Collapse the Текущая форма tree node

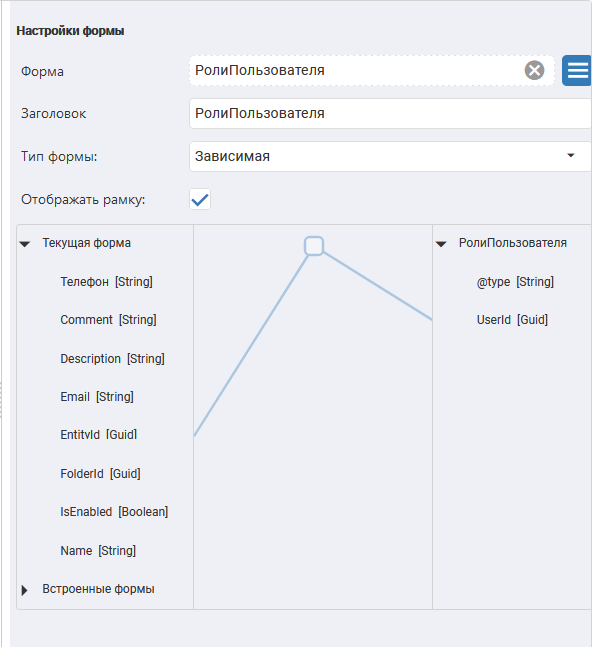tap(25, 244)
